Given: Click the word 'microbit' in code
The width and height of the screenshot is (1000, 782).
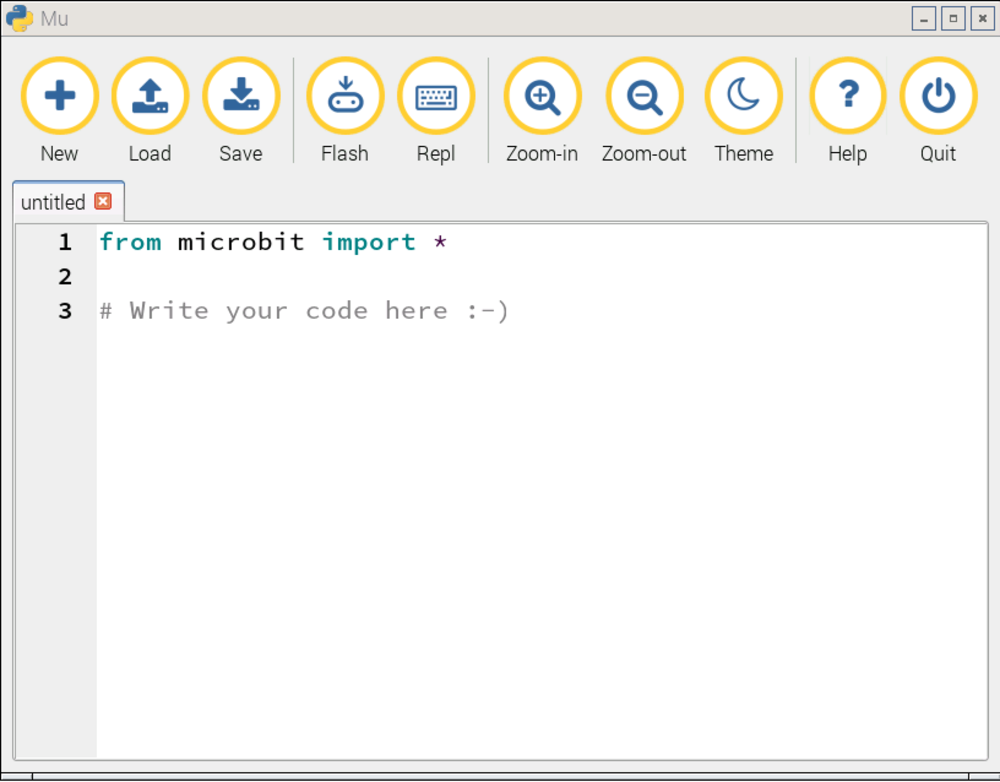Looking at the screenshot, I should coord(241,242).
